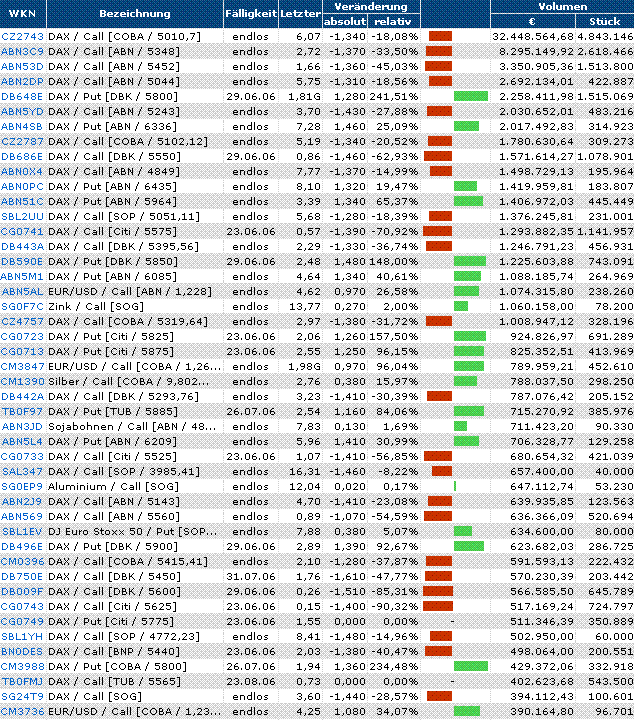
Task: Open the ABN3JD Sojabohnen warrant link
Action: pos(22,427)
